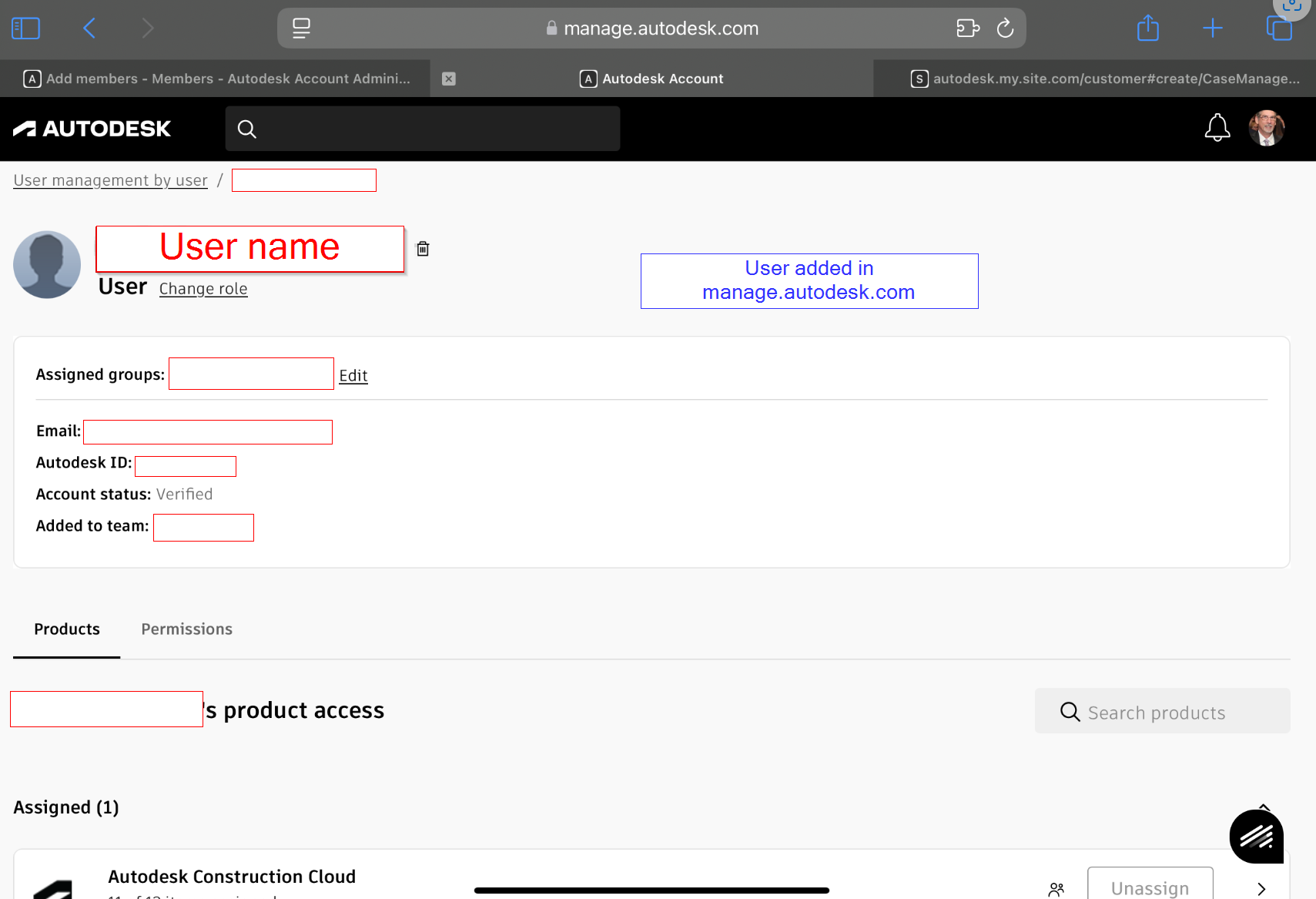Image resolution: width=1316 pixels, height=899 pixels.
Task: Click inside the Search products field
Action: [1163, 712]
